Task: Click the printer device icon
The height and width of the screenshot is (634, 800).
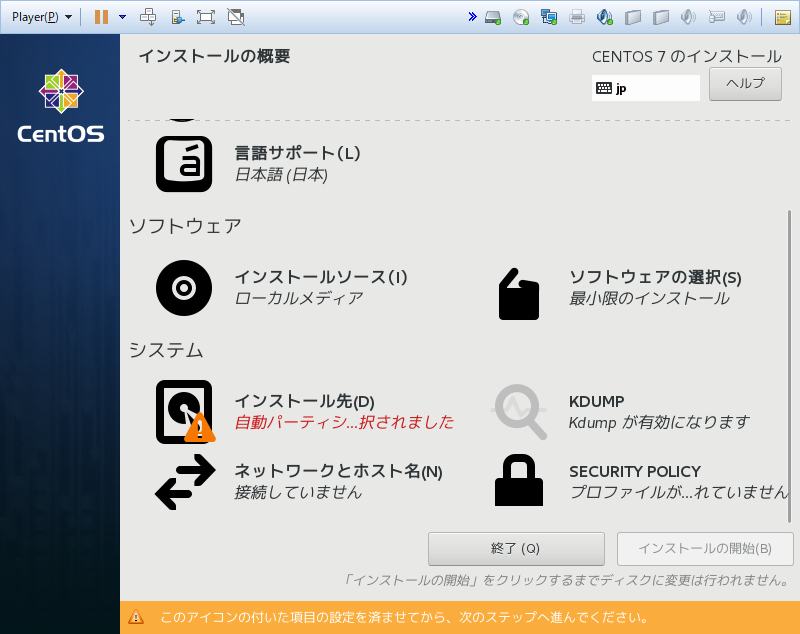Action: point(577,17)
